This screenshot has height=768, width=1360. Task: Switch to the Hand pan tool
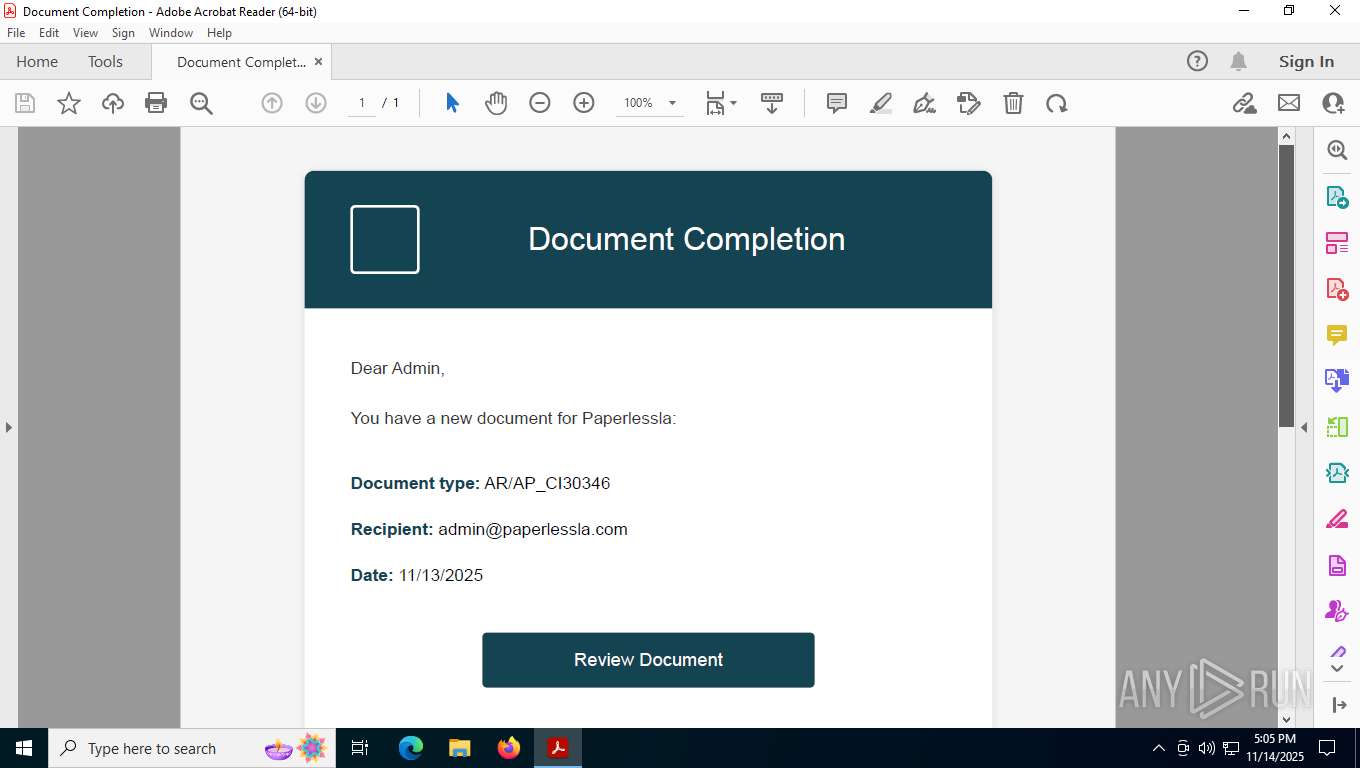(x=496, y=103)
